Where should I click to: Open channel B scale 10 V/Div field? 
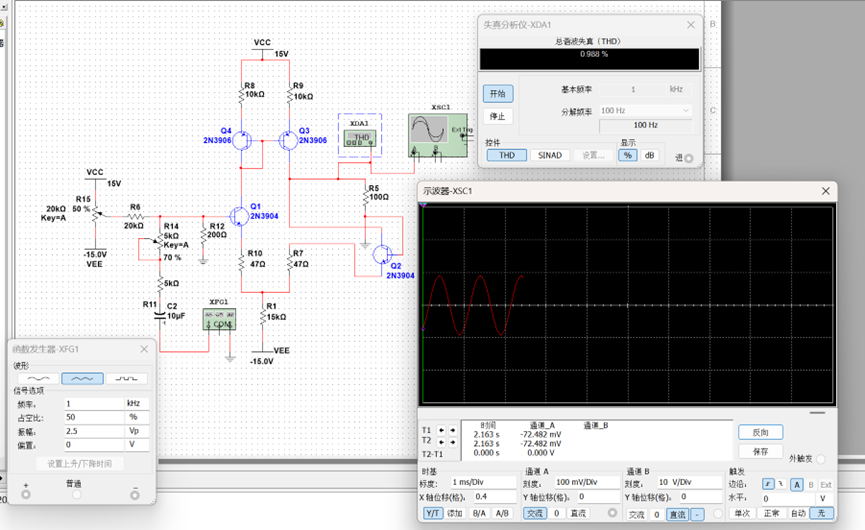(x=689, y=482)
